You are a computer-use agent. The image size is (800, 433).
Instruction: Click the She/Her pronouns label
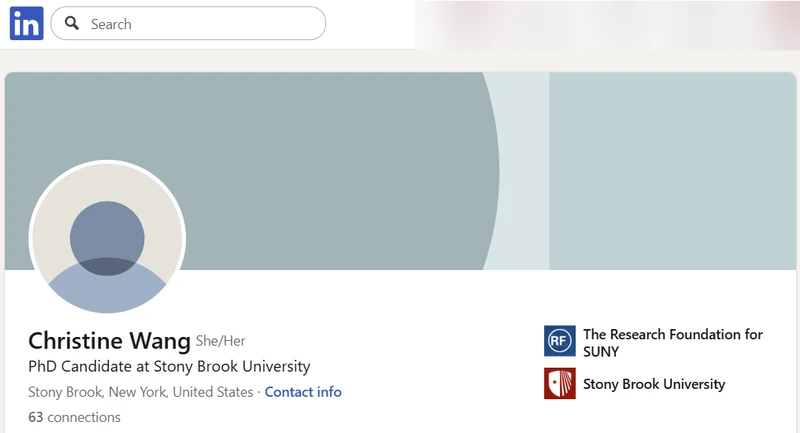click(220, 341)
